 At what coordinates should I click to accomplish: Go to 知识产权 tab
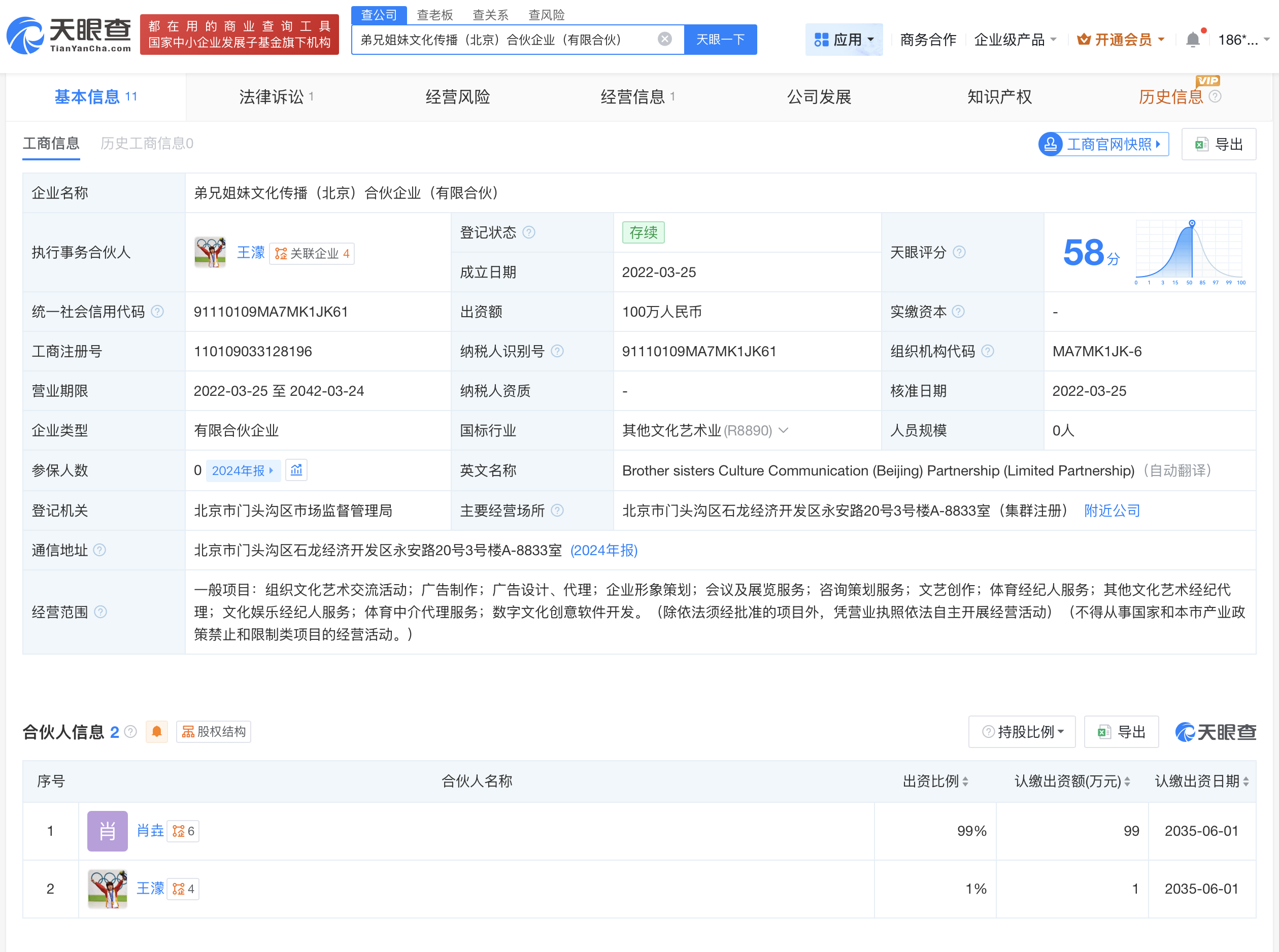tap(999, 96)
